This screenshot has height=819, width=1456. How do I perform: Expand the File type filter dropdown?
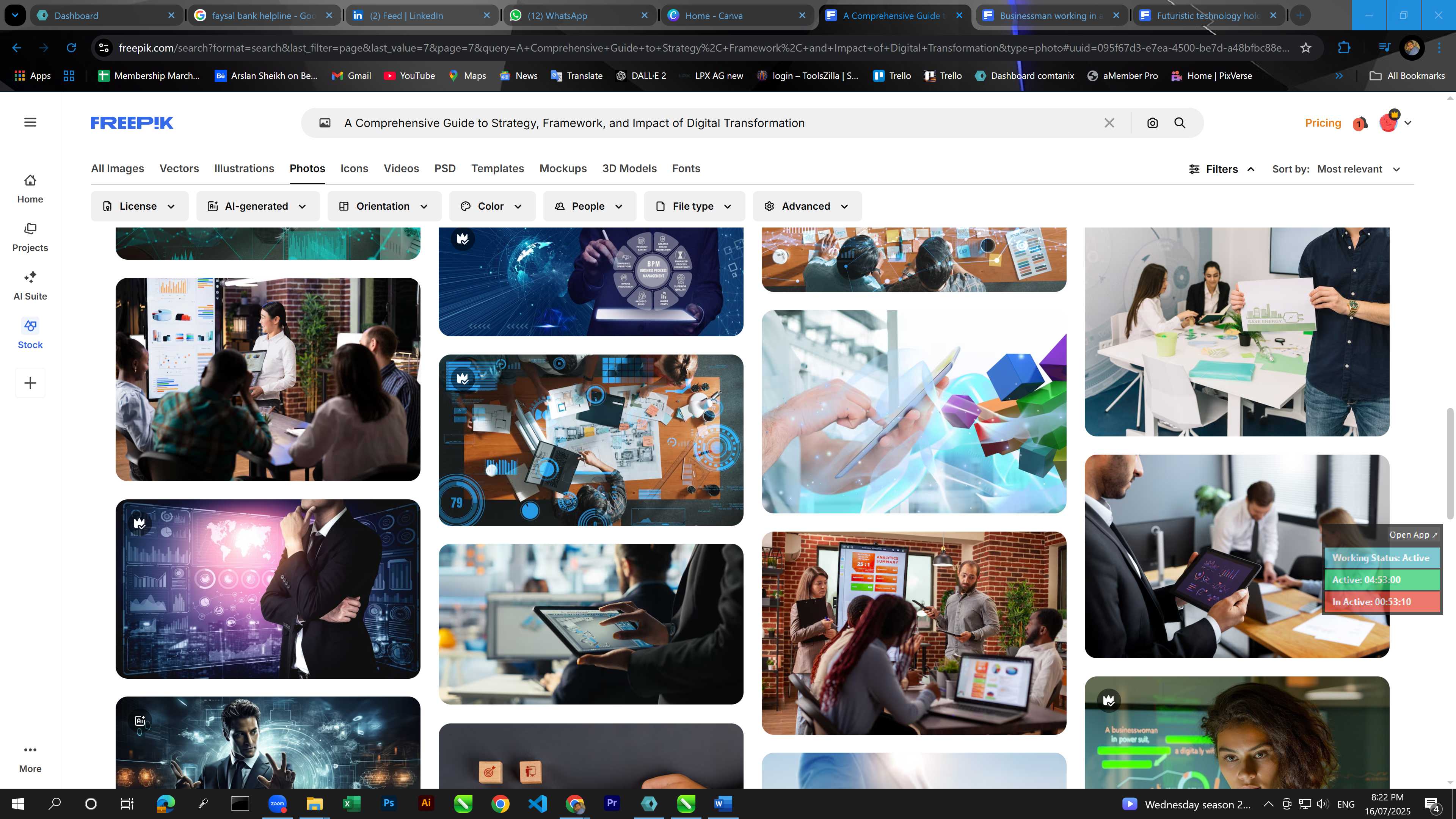(694, 206)
